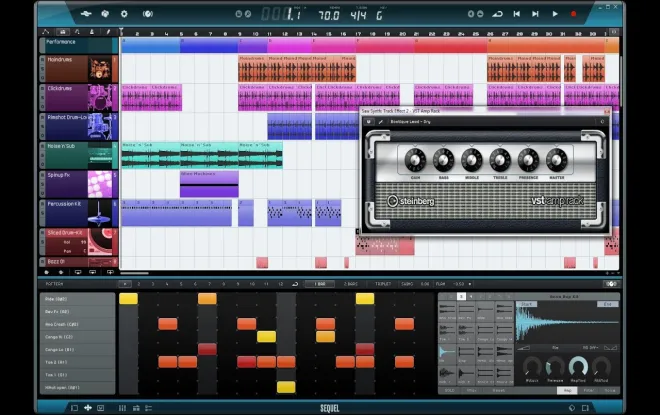Click the project key G display
The height and width of the screenshot is (415, 660).
coord(379,16)
